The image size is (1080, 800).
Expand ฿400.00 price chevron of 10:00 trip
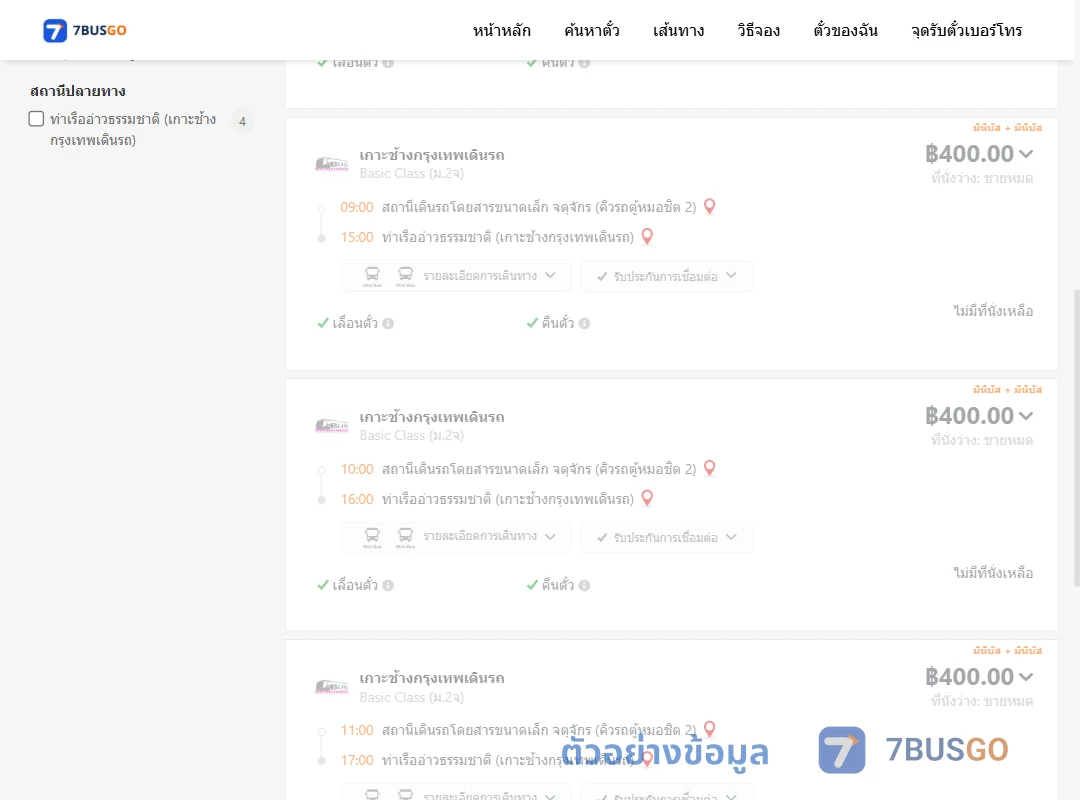1026,416
